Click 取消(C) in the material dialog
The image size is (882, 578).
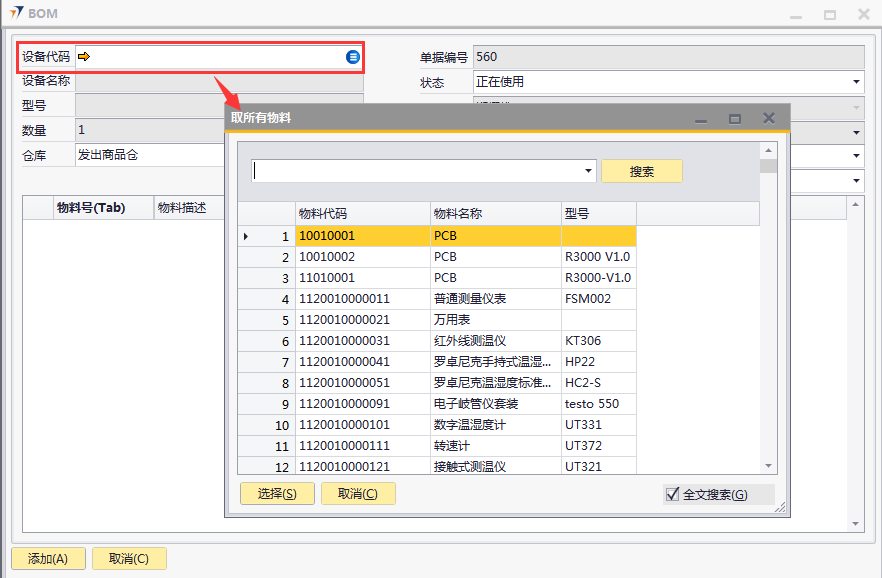358,493
